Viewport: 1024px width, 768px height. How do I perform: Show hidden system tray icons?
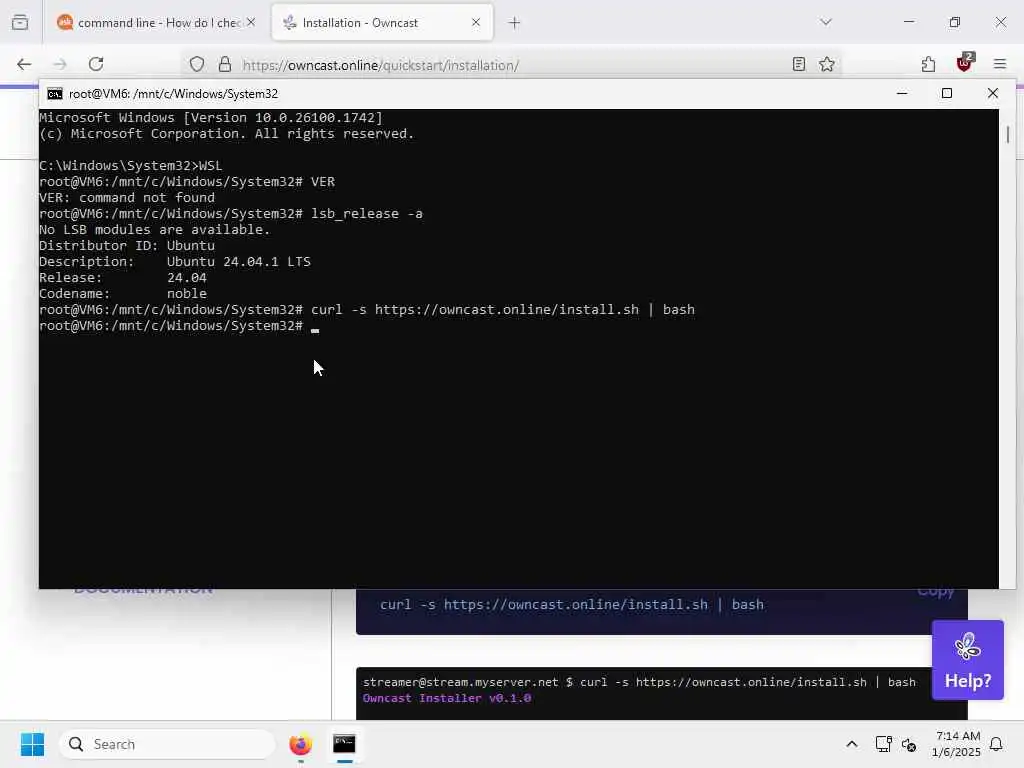click(852, 744)
